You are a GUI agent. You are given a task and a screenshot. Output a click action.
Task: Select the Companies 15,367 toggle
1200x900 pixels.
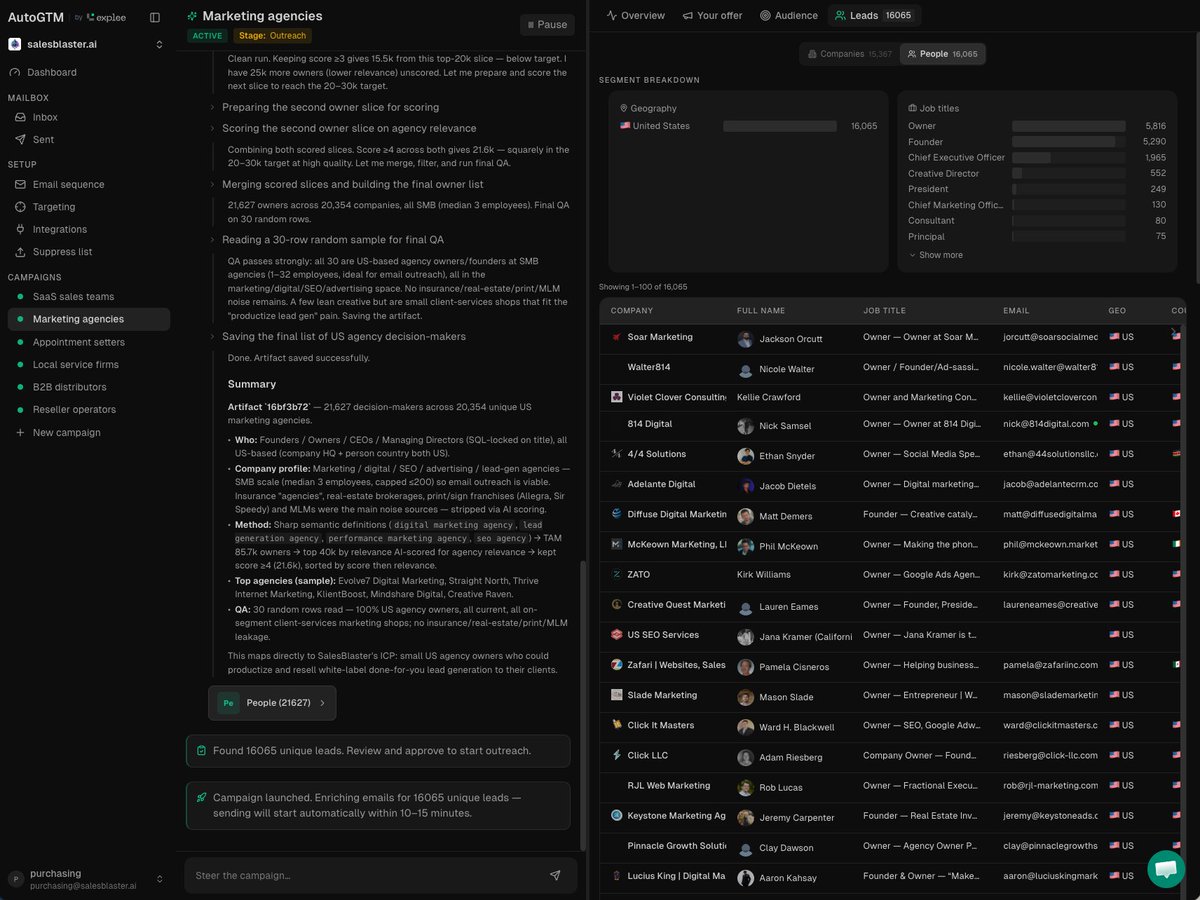click(849, 54)
